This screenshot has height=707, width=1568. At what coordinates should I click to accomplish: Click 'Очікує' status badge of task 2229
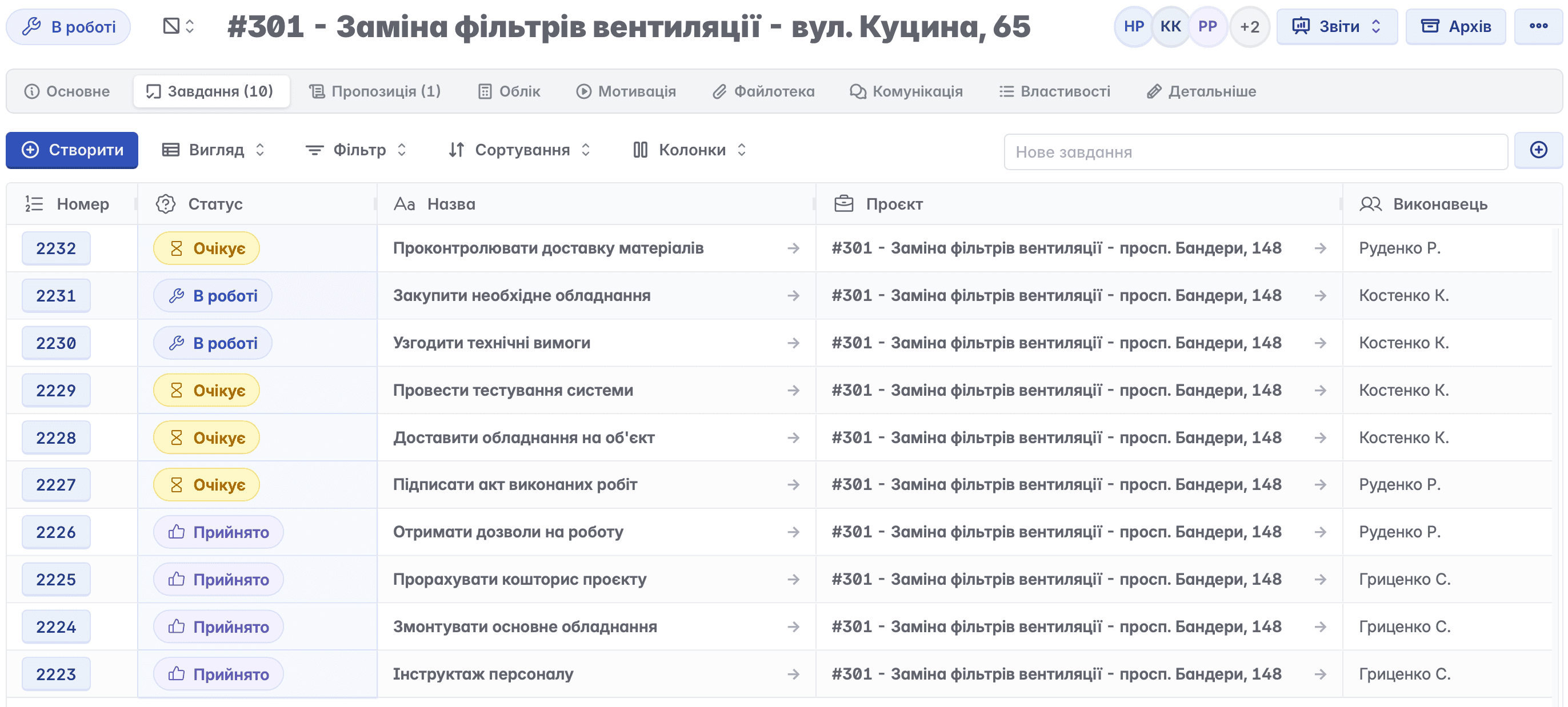(206, 391)
